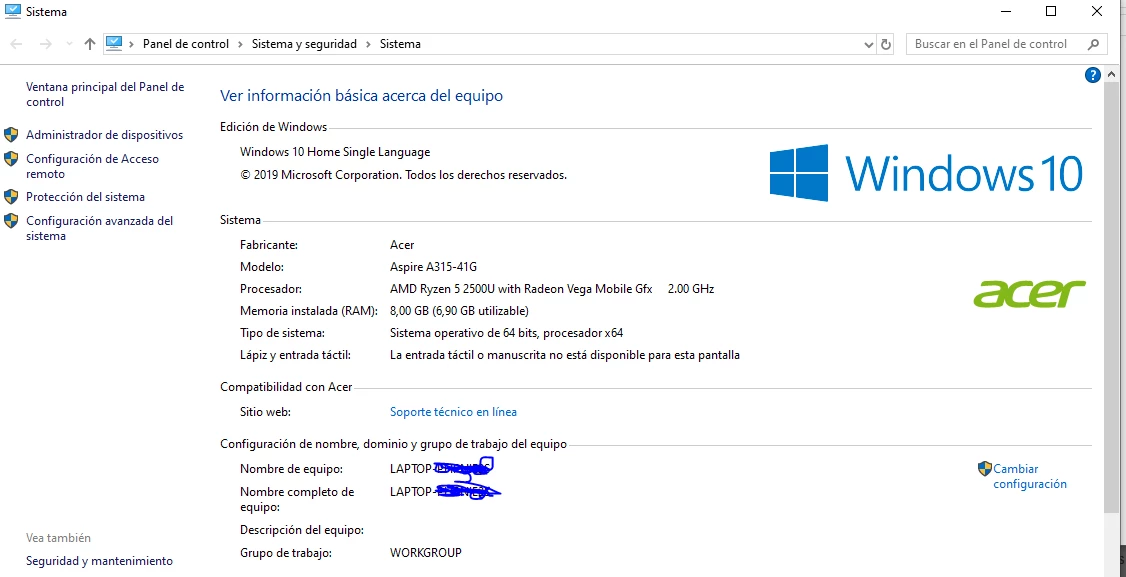Expand chevron after Sistema y seguridad breadcrumb
This screenshot has width=1126, height=577.
[x=368, y=44]
